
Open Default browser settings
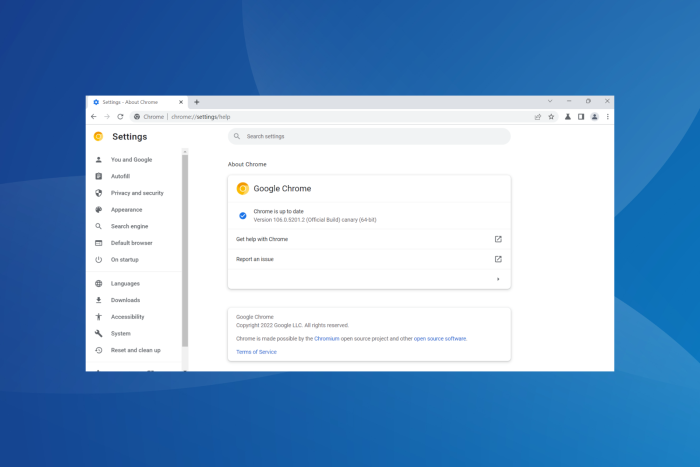point(134,243)
